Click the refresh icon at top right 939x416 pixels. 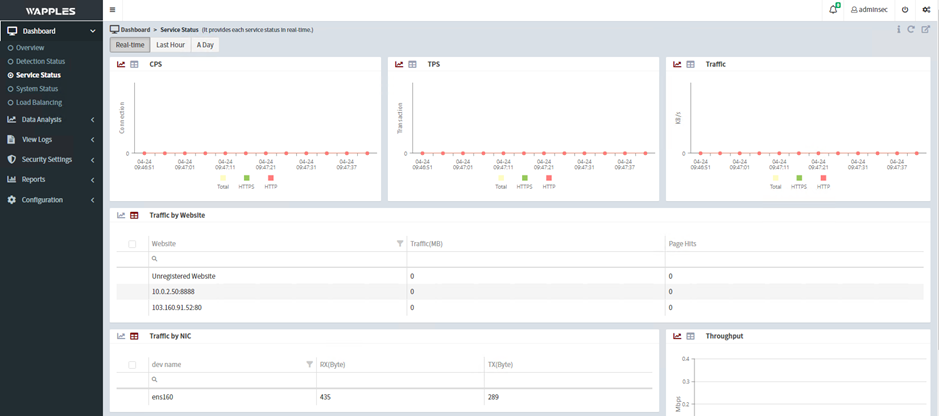click(911, 30)
